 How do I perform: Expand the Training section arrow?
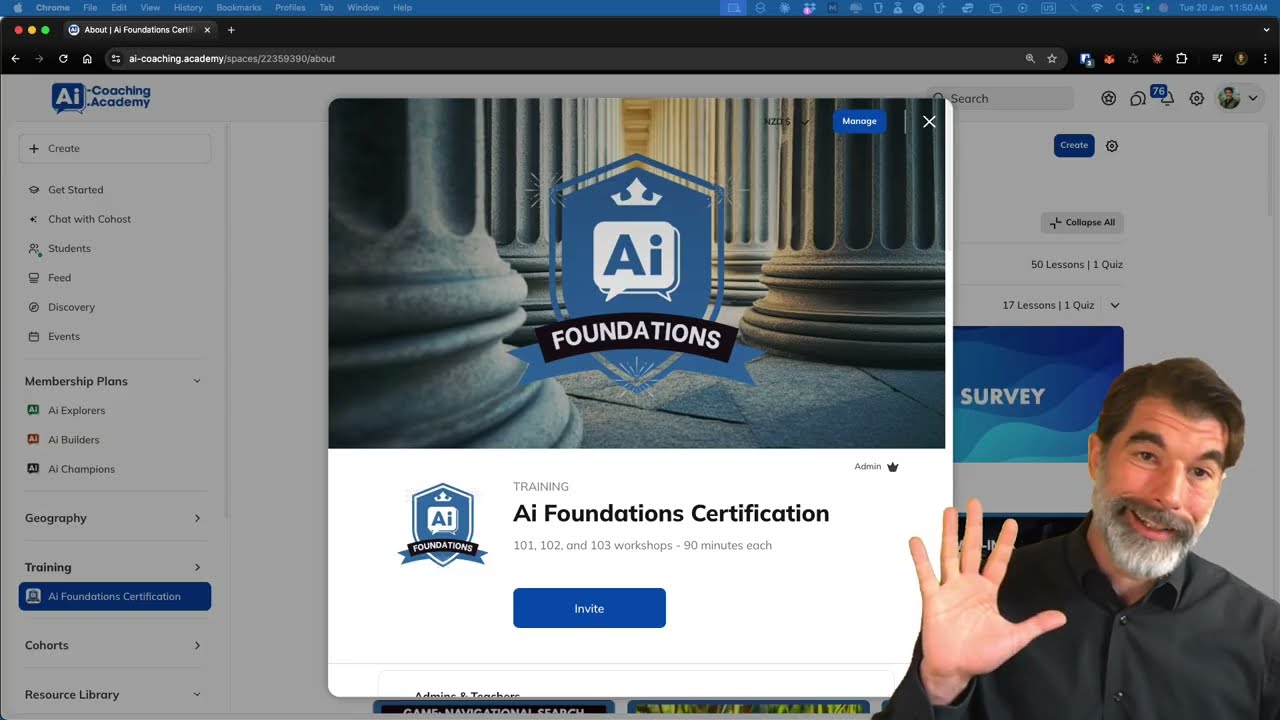(196, 567)
